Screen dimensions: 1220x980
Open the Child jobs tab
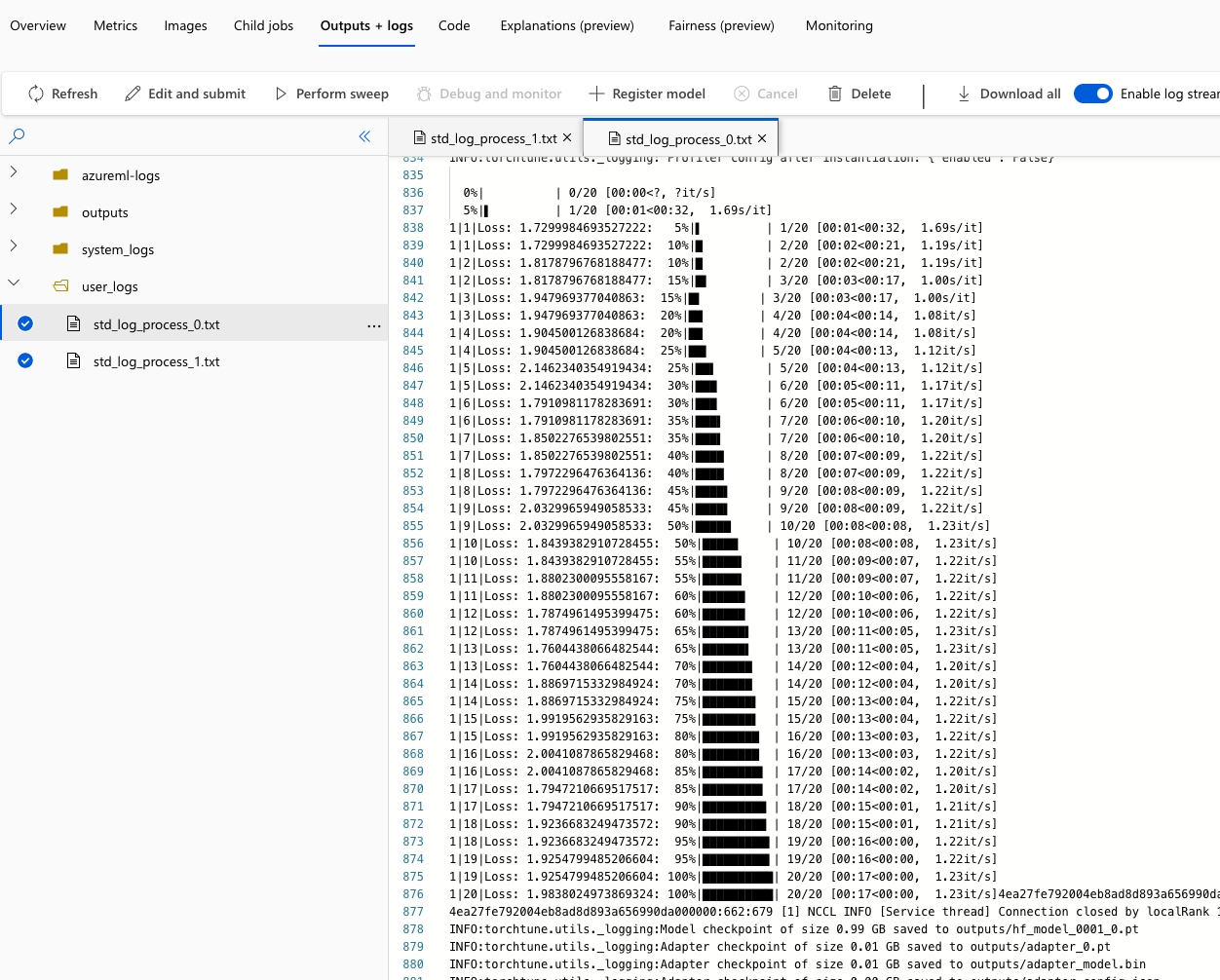click(263, 25)
